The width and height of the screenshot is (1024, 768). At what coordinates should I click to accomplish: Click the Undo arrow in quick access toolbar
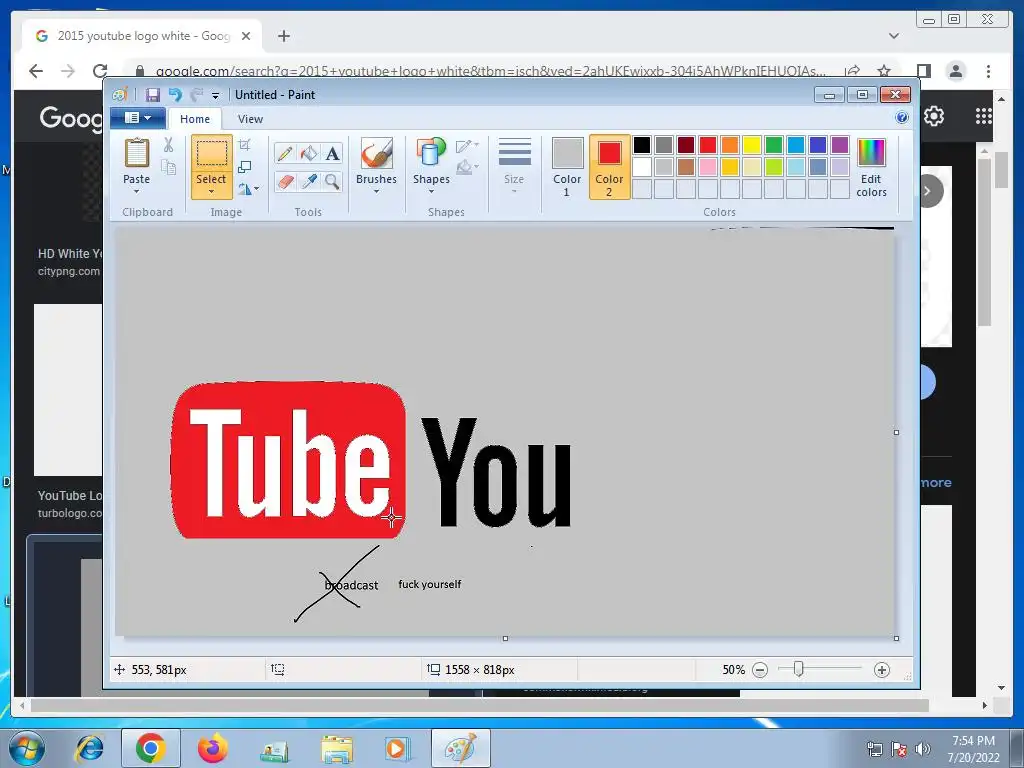tap(175, 95)
